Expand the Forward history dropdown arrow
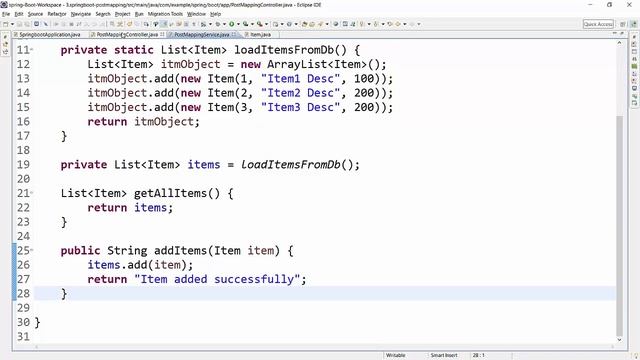 (x=419, y=24)
